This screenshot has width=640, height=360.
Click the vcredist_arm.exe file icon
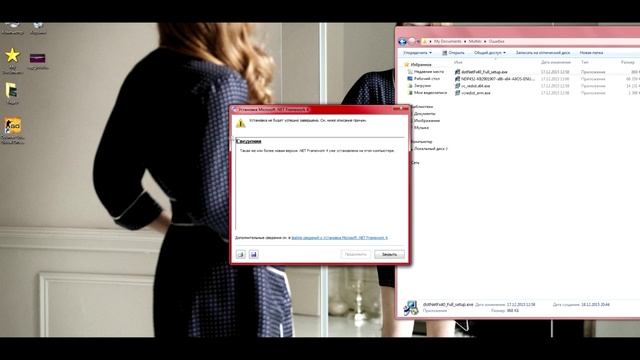pos(457,93)
